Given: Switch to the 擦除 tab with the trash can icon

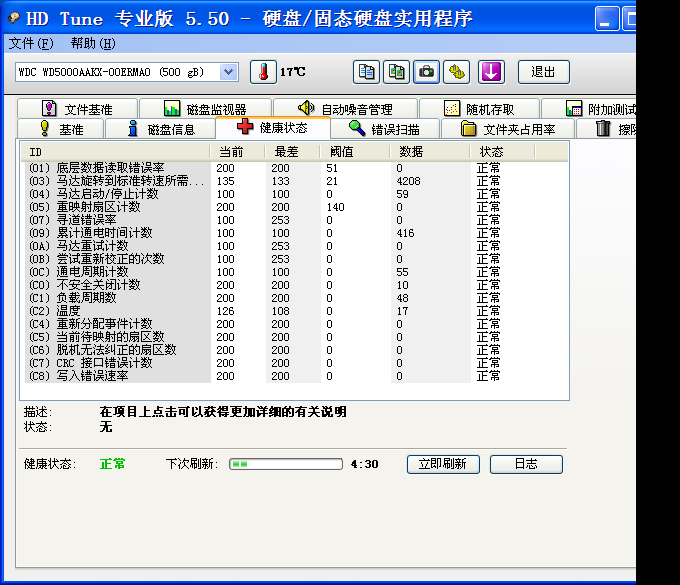Looking at the screenshot, I should (x=606, y=129).
